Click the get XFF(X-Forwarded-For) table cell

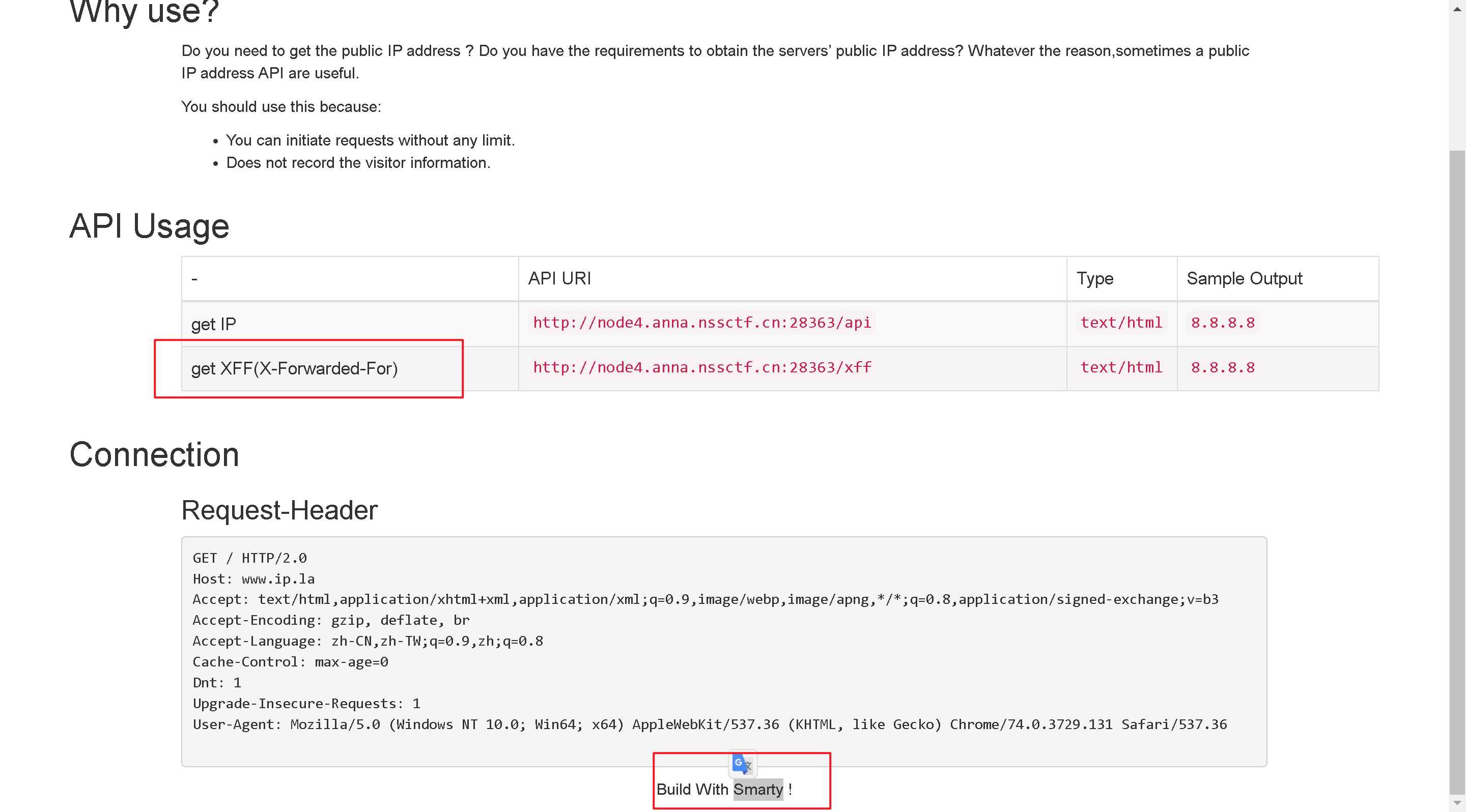[x=294, y=368]
